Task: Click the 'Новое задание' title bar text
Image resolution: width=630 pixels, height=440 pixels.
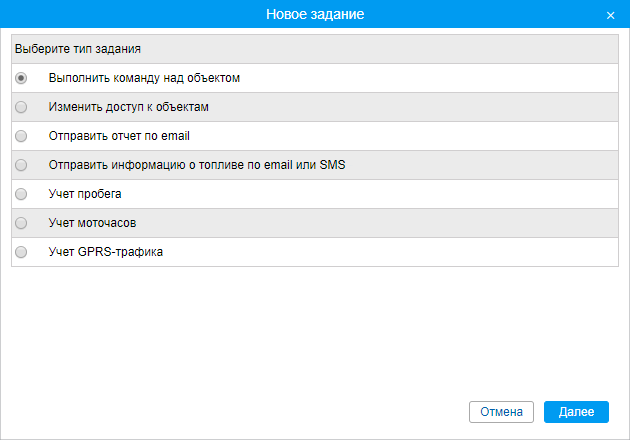Action: 315,14
